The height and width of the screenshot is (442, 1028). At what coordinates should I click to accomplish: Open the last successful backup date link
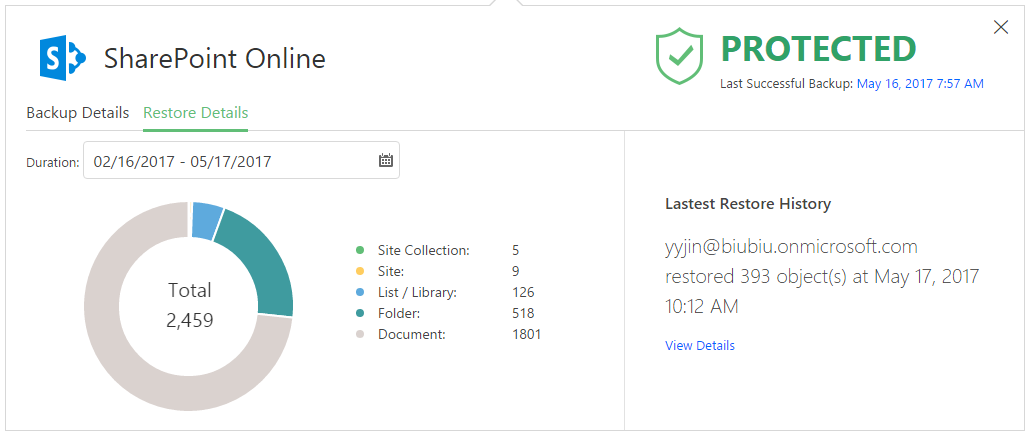920,84
